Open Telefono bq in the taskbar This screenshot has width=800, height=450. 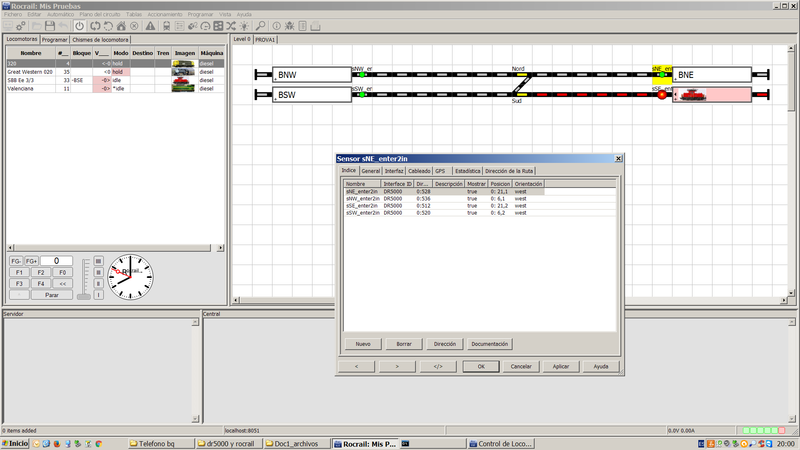click(161, 444)
